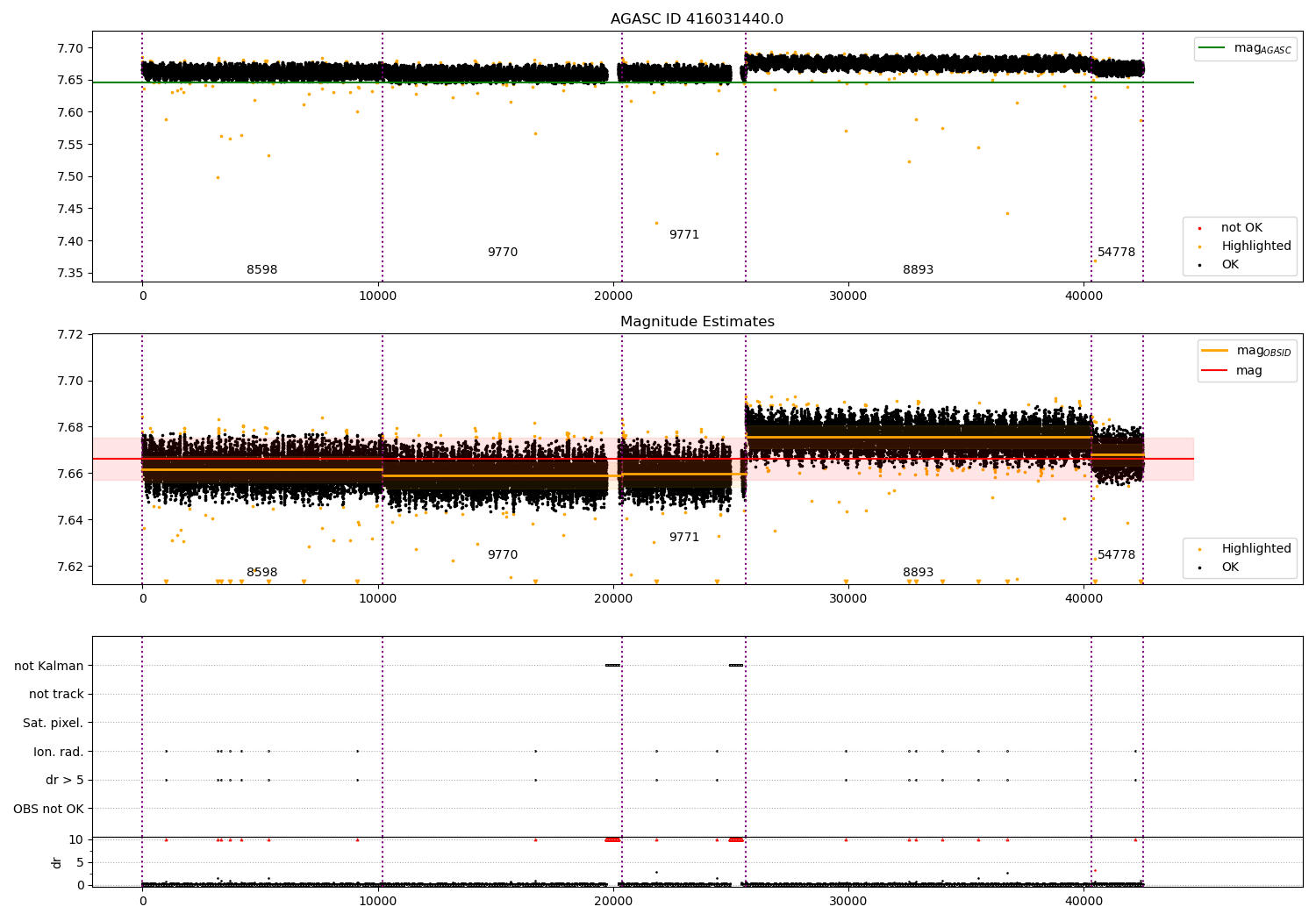Screen dimensions: 1316x921
Task: Click the 'not track' row label
Action: coord(56,694)
